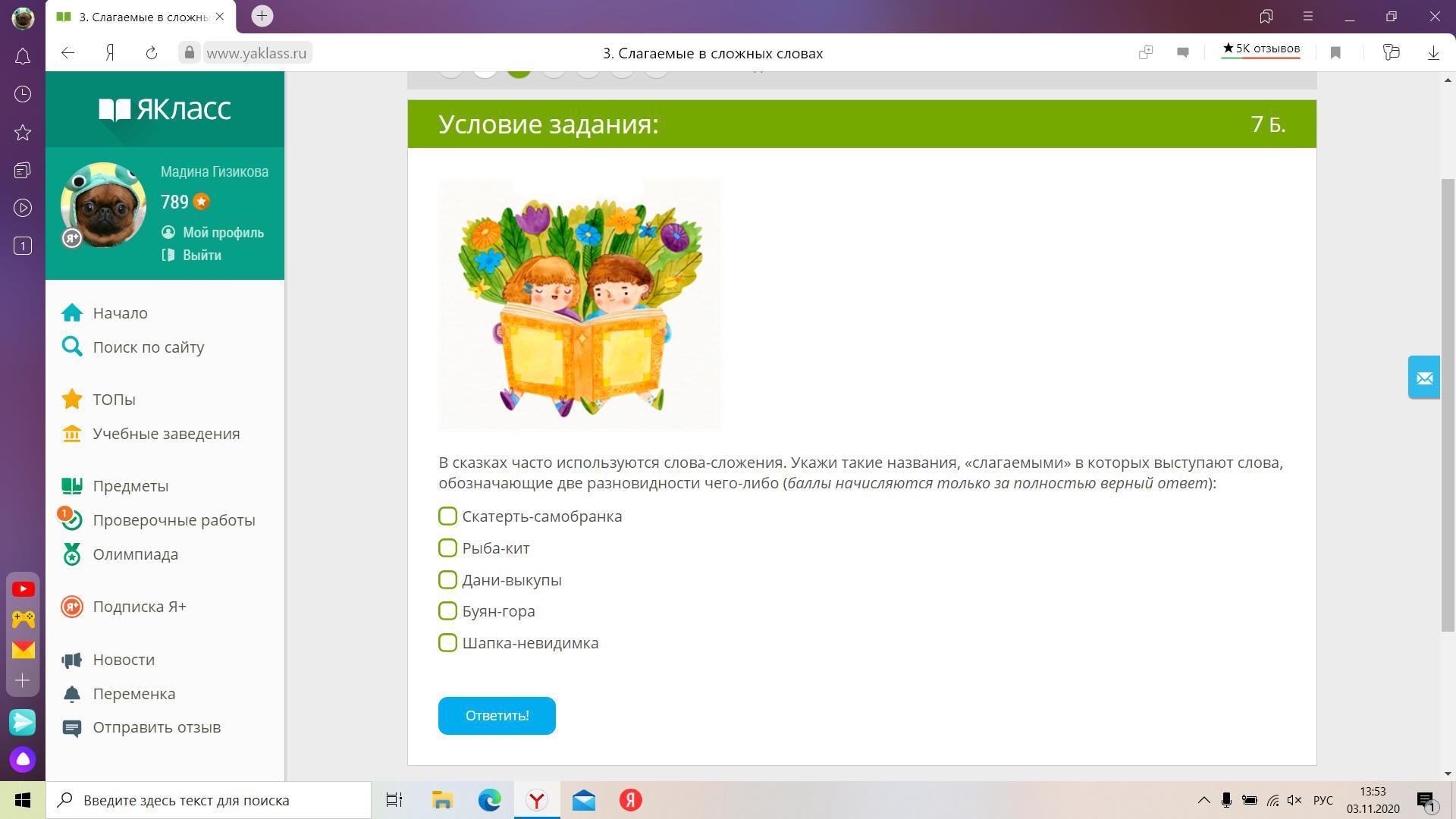1456x819 pixels.
Task: Reload the page with refresh icon
Action: (151, 52)
